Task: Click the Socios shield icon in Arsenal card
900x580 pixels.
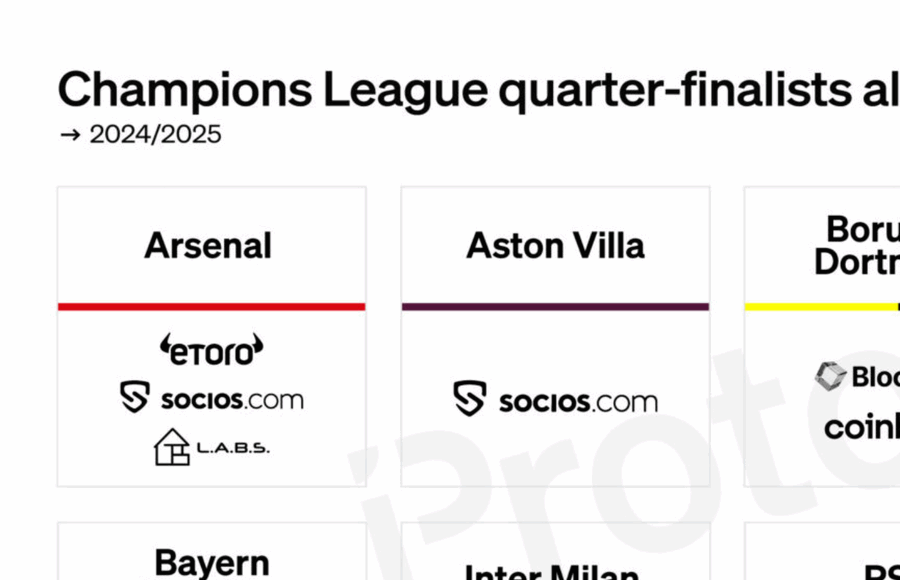Action: click(x=135, y=398)
